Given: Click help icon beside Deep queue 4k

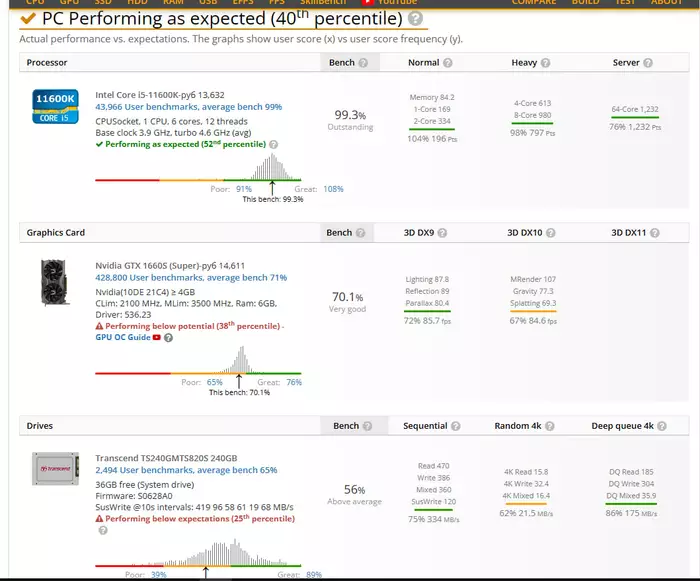Looking at the screenshot, I should click(x=662, y=426).
